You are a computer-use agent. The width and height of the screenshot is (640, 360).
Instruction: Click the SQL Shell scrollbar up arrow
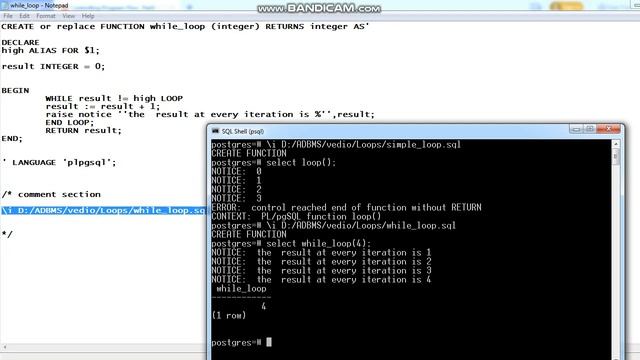tap(616, 144)
